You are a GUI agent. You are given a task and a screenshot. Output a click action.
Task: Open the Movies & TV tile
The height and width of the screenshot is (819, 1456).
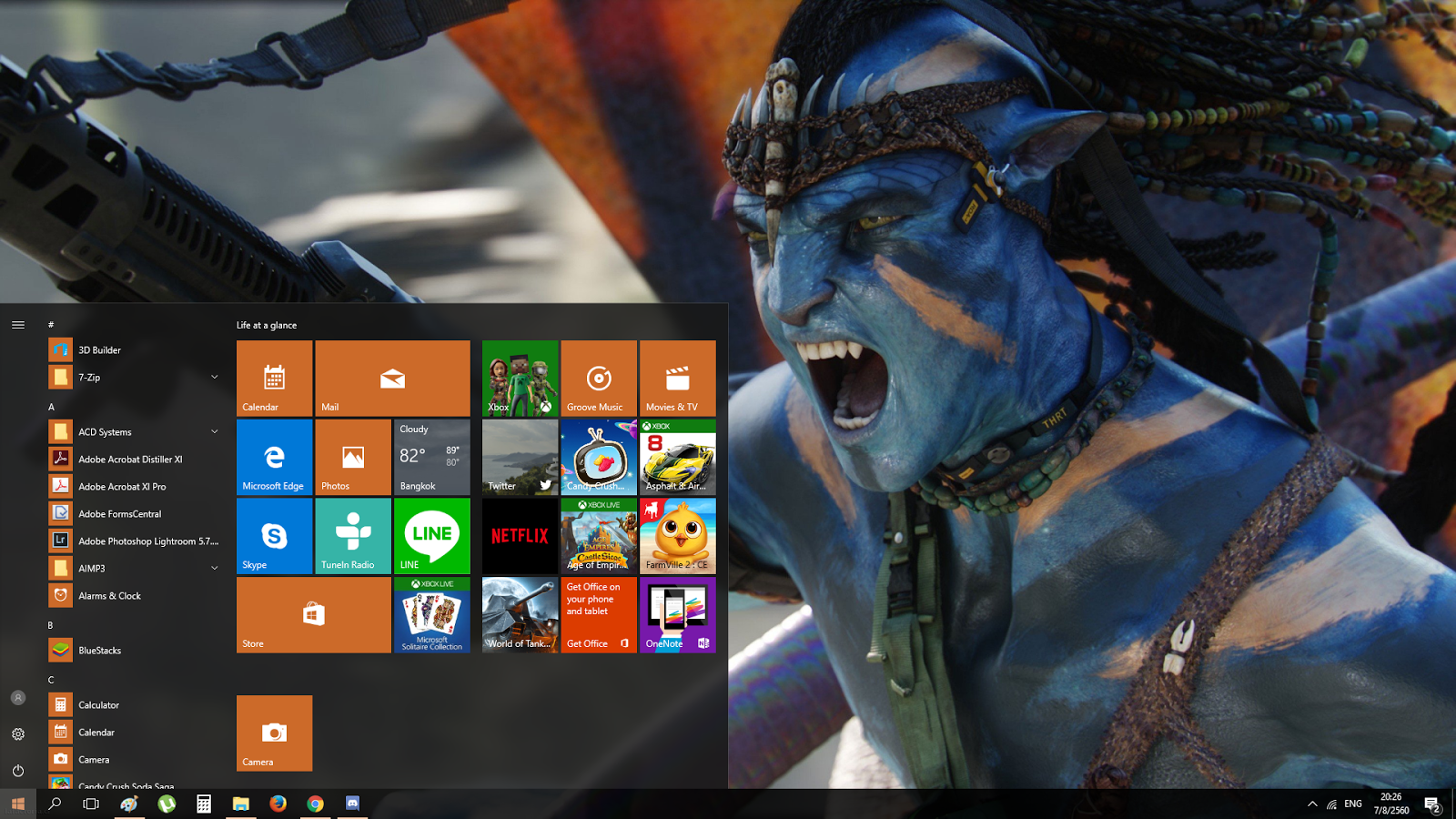[x=678, y=379]
